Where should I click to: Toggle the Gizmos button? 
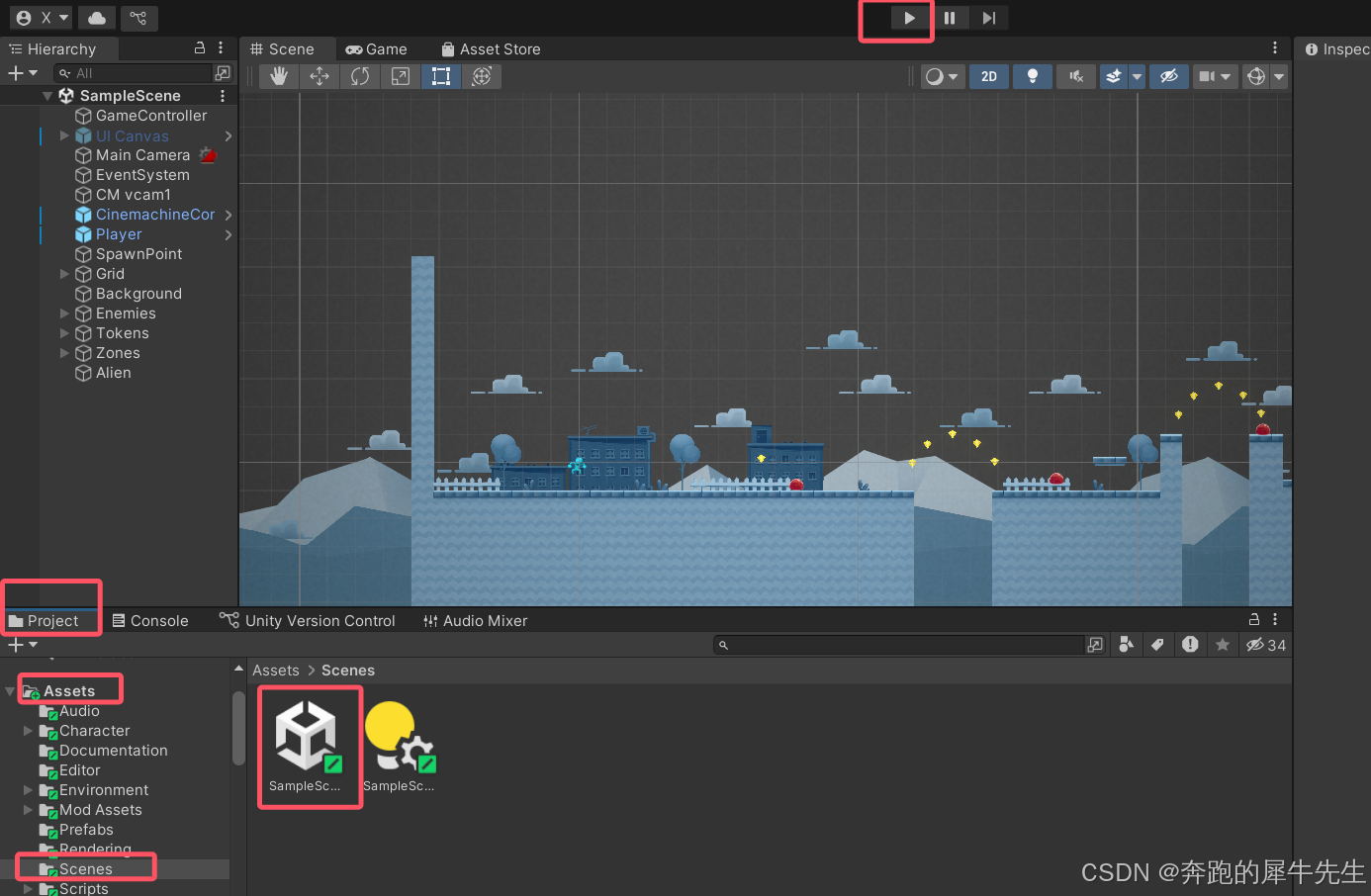click(1256, 76)
